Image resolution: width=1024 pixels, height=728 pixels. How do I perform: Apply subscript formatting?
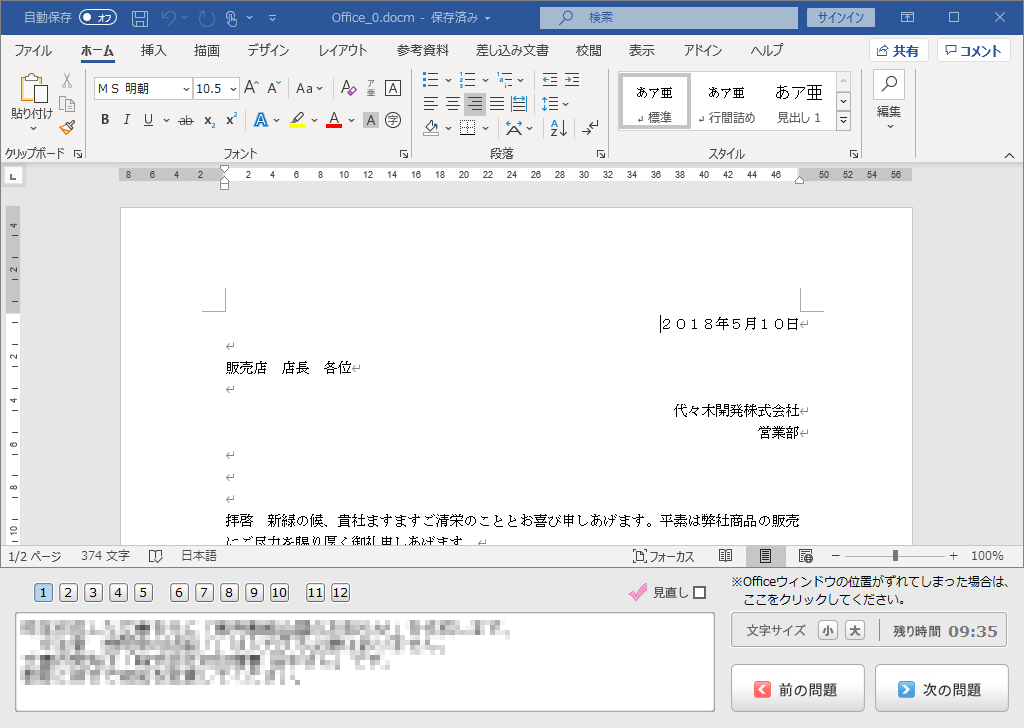(x=209, y=120)
